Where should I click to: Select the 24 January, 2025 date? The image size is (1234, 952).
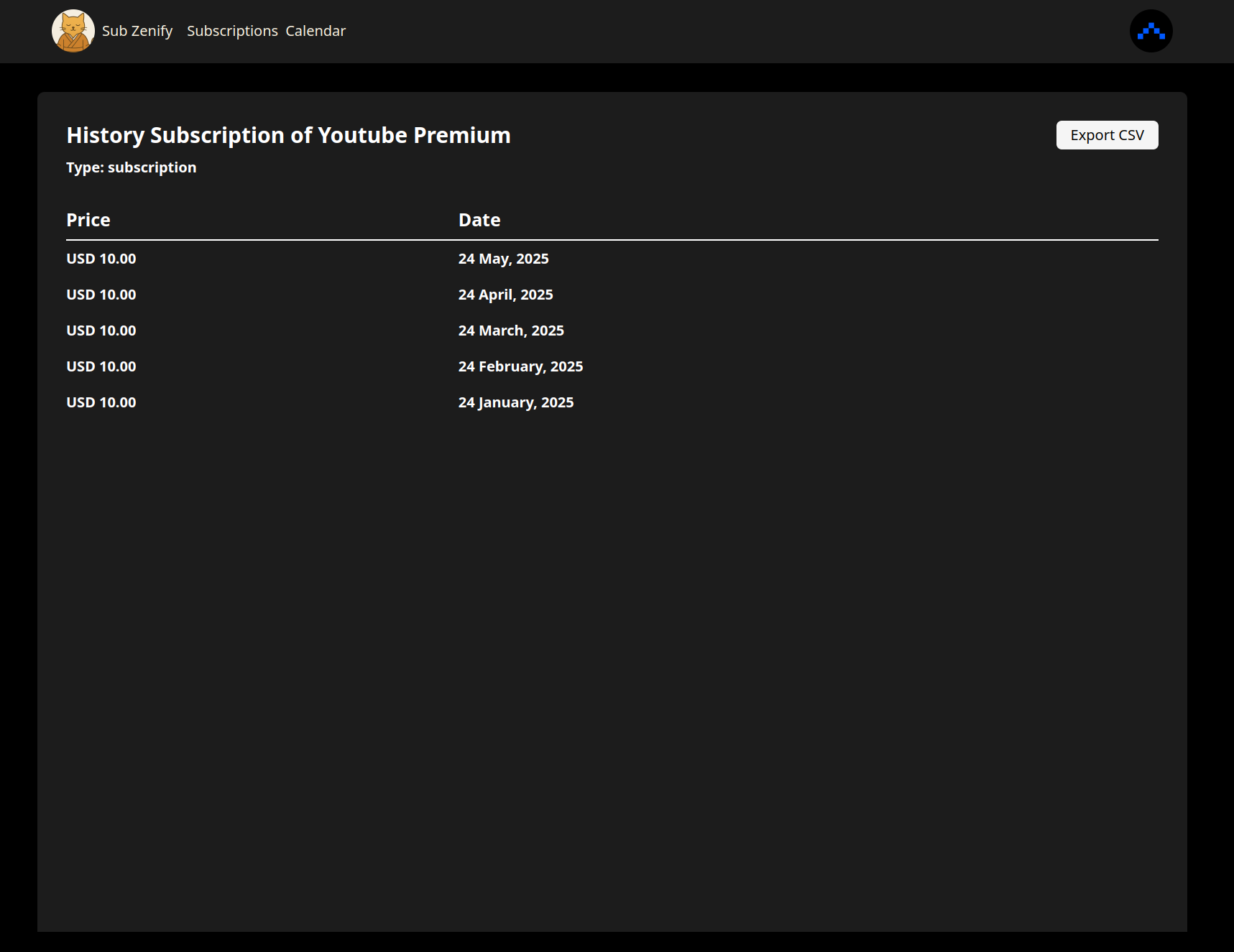click(515, 402)
